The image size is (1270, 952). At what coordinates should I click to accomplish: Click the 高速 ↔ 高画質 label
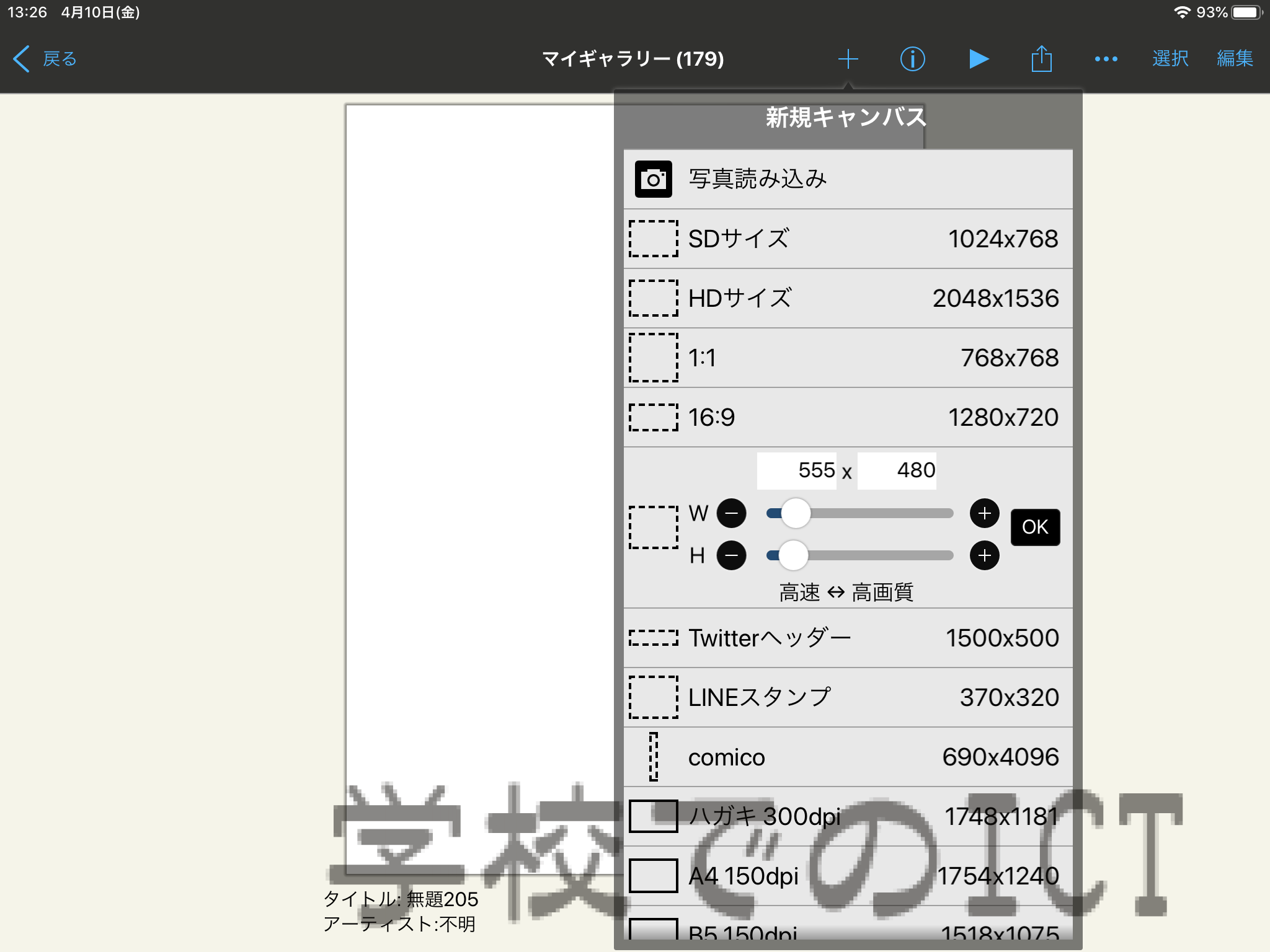pyautogui.click(x=846, y=593)
